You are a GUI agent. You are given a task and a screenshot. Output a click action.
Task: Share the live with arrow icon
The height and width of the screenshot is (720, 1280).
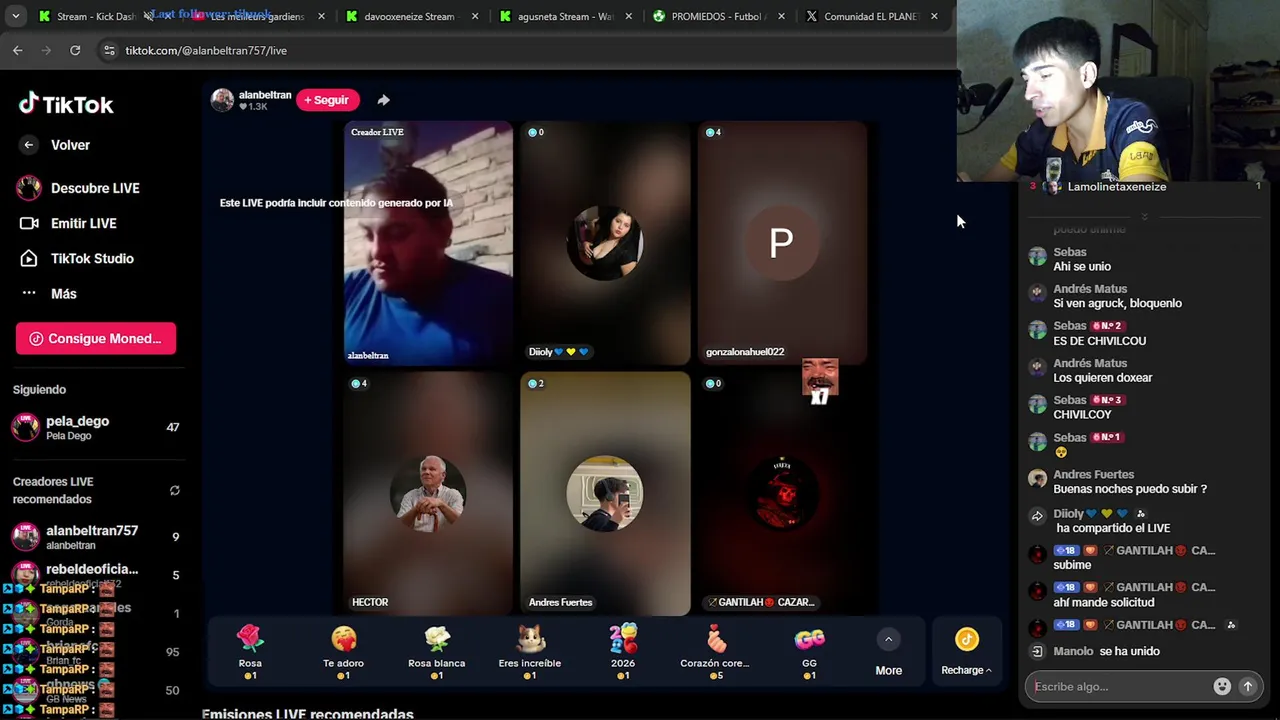click(x=383, y=100)
